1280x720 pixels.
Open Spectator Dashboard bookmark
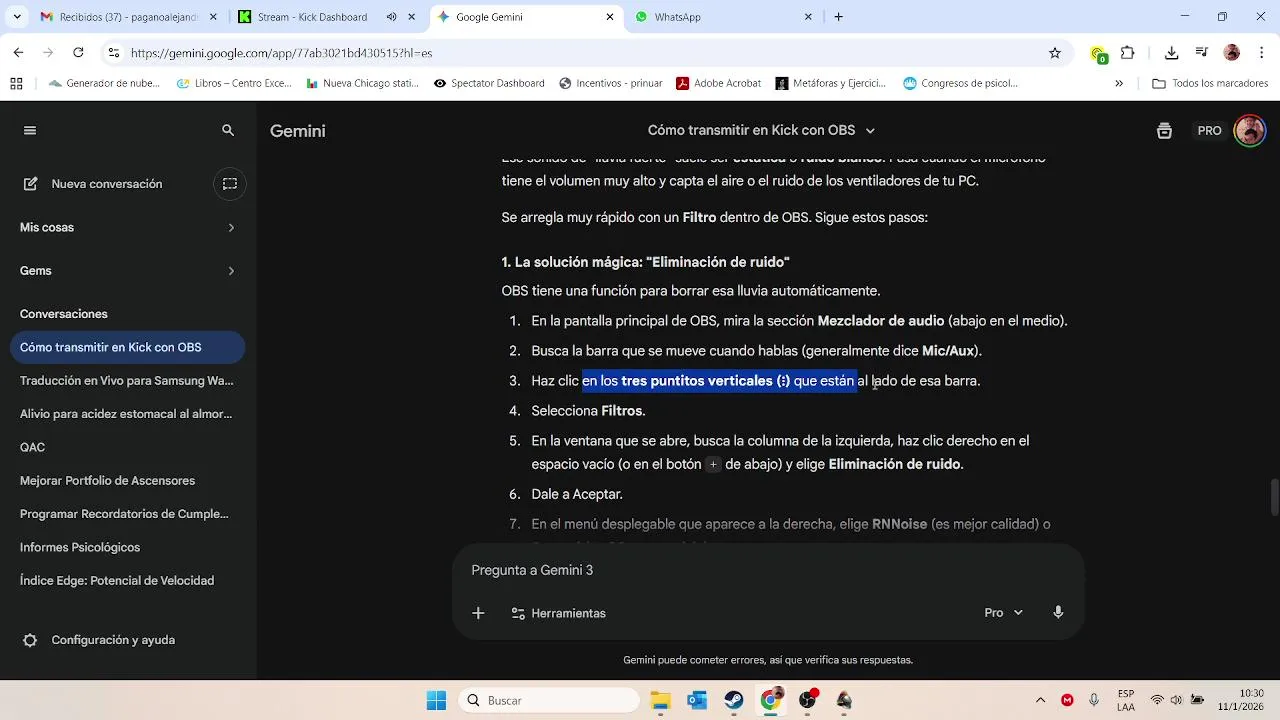tap(488, 84)
